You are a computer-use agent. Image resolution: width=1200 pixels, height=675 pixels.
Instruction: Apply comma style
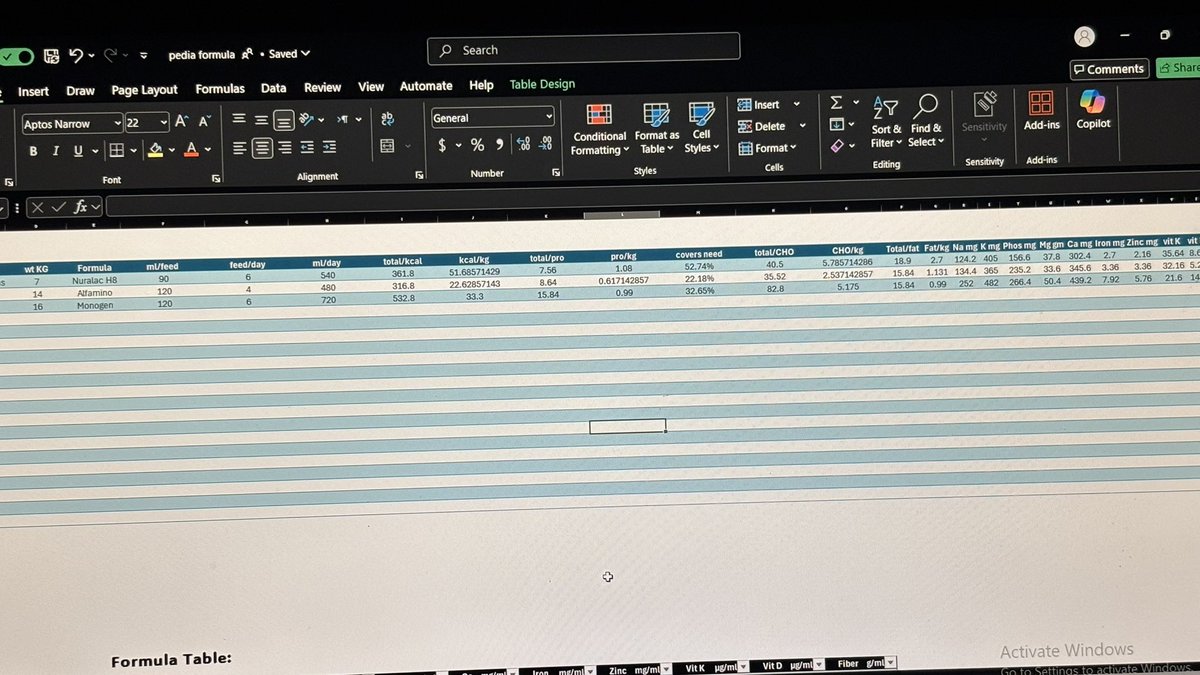[499, 145]
